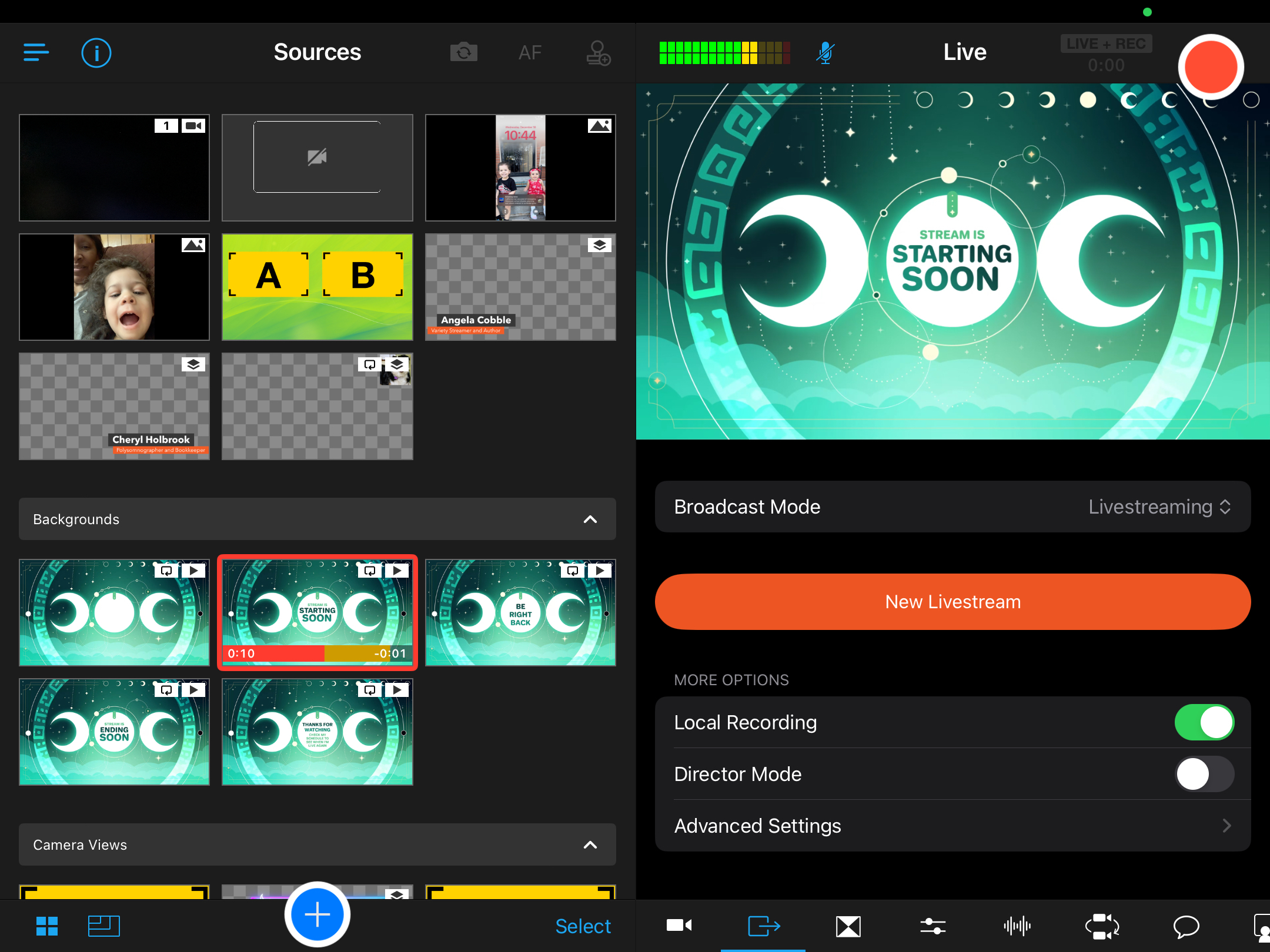
Task: Select the Be Right Back background thumbnail
Action: 520,612
